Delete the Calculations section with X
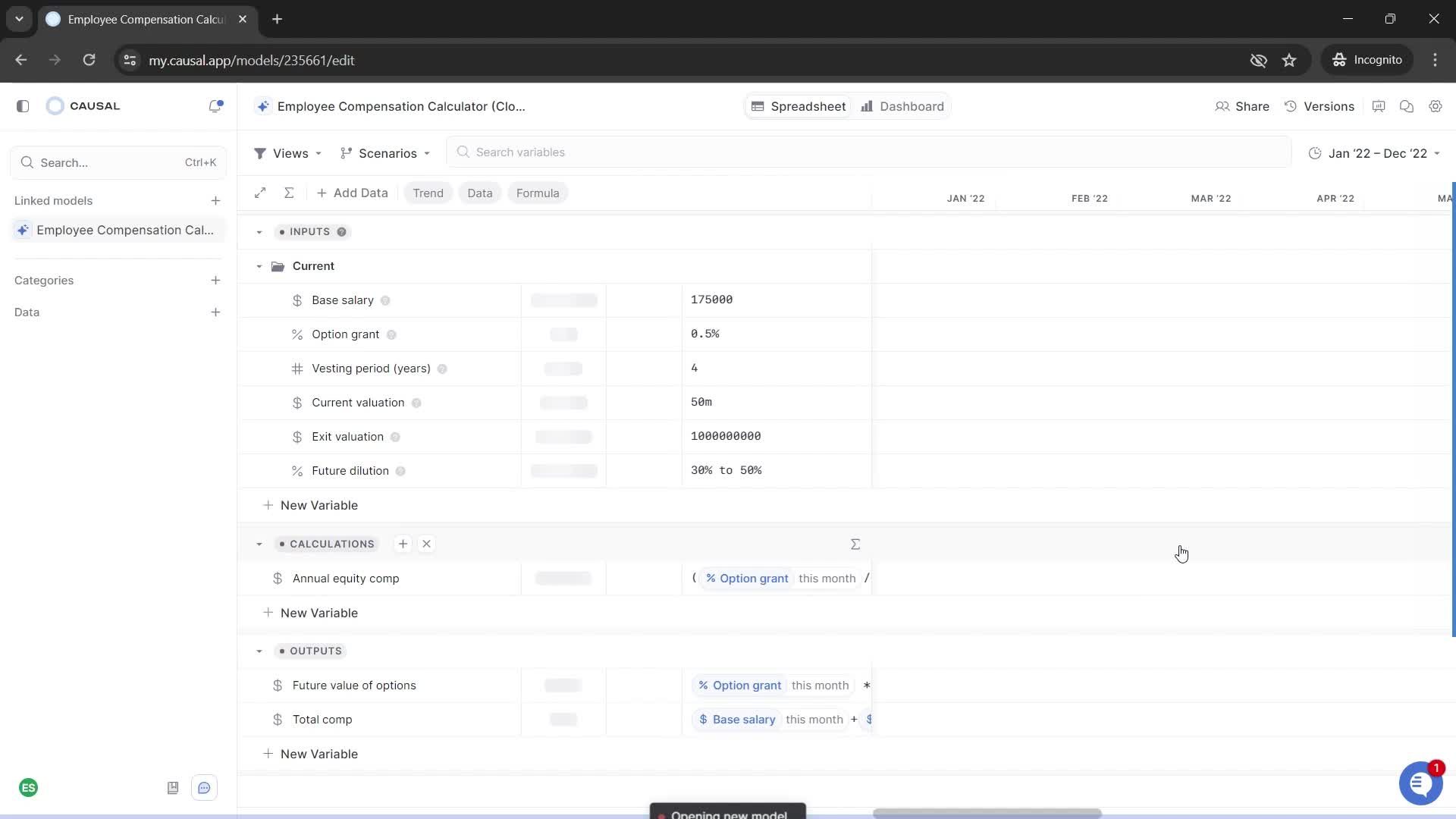This screenshot has height=819, width=1456. tap(426, 544)
